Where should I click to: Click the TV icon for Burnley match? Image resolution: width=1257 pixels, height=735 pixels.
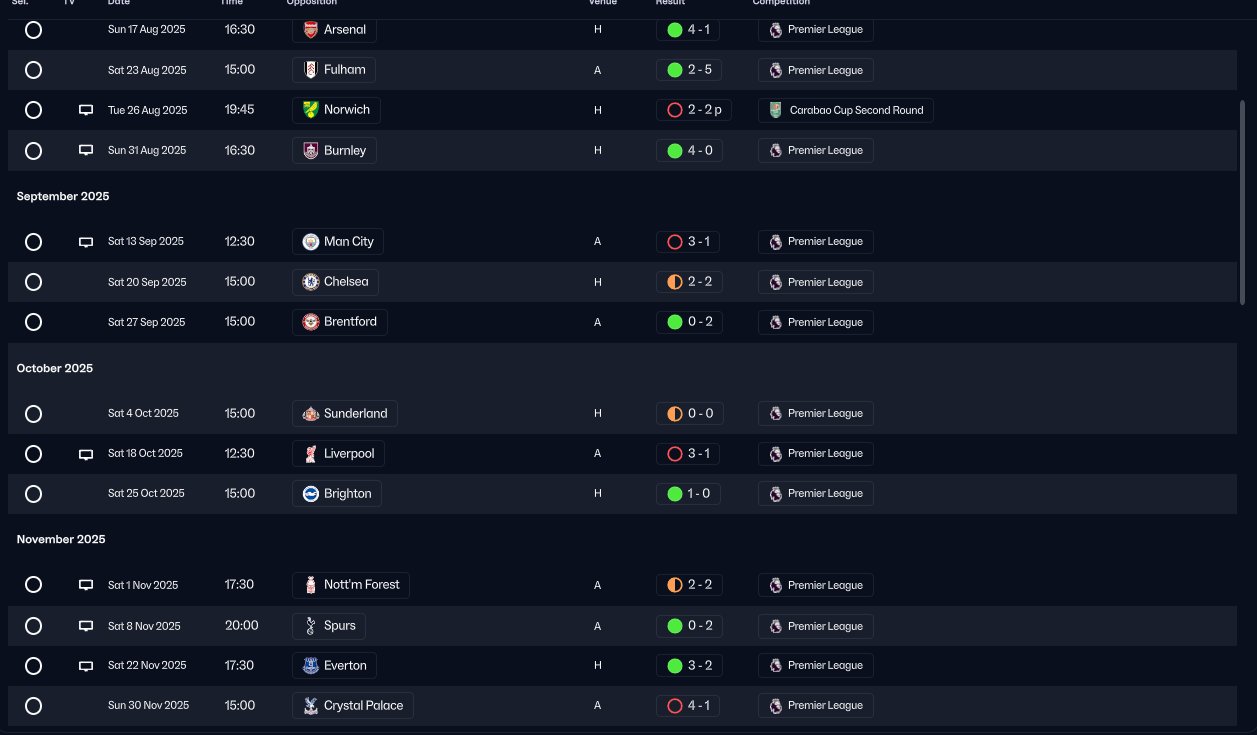coord(86,151)
